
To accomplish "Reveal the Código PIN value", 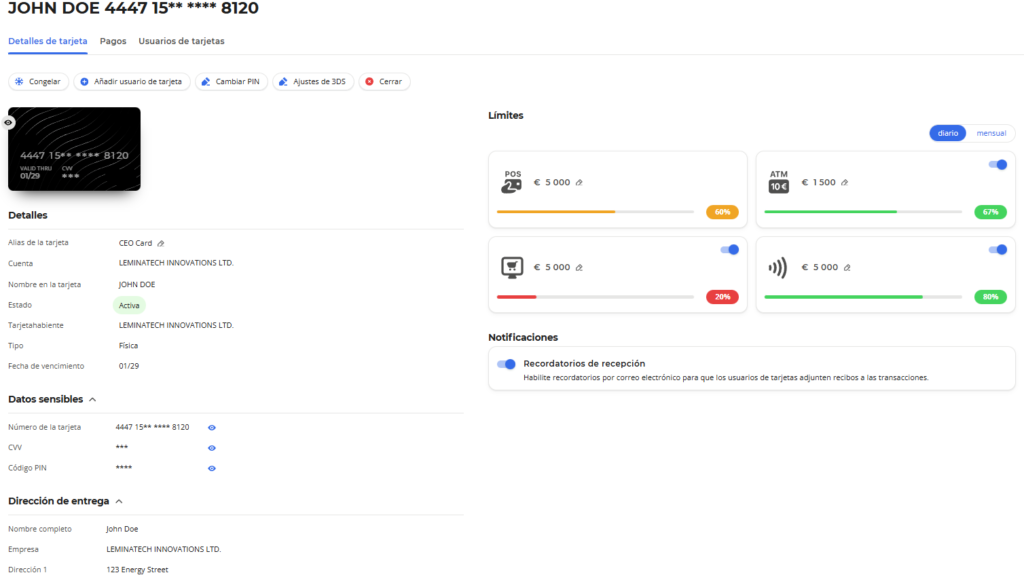I will point(211,467).
